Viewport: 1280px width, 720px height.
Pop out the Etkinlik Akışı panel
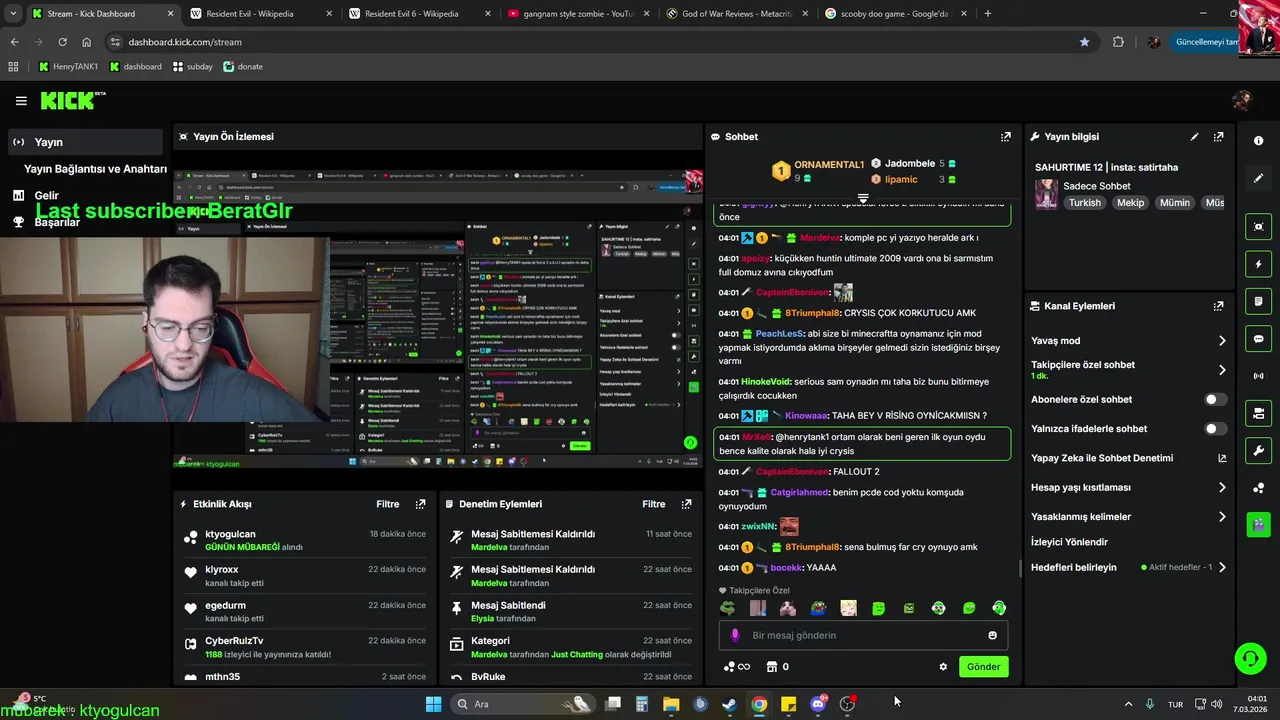pos(420,504)
